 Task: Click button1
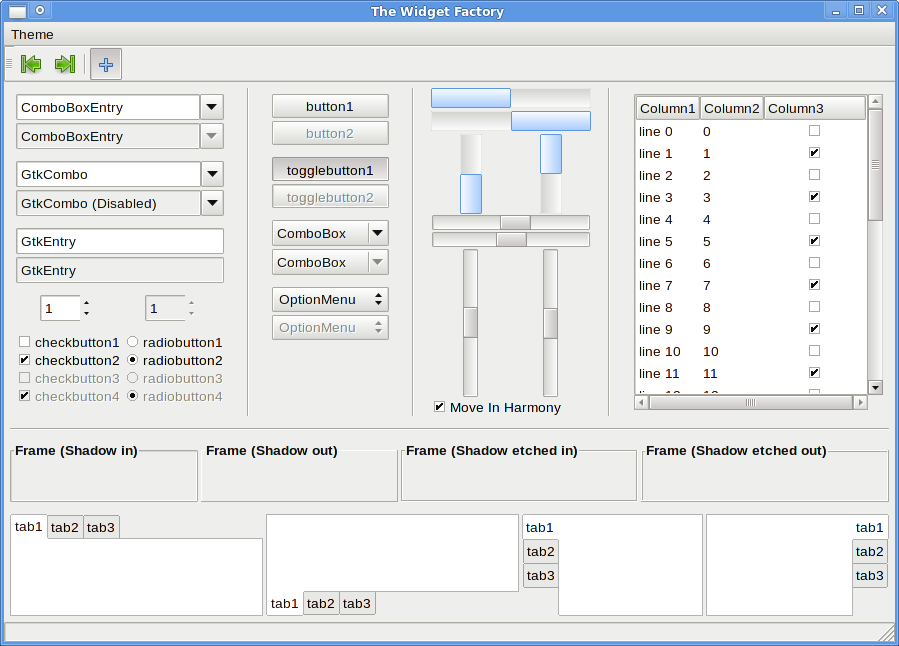(x=330, y=106)
